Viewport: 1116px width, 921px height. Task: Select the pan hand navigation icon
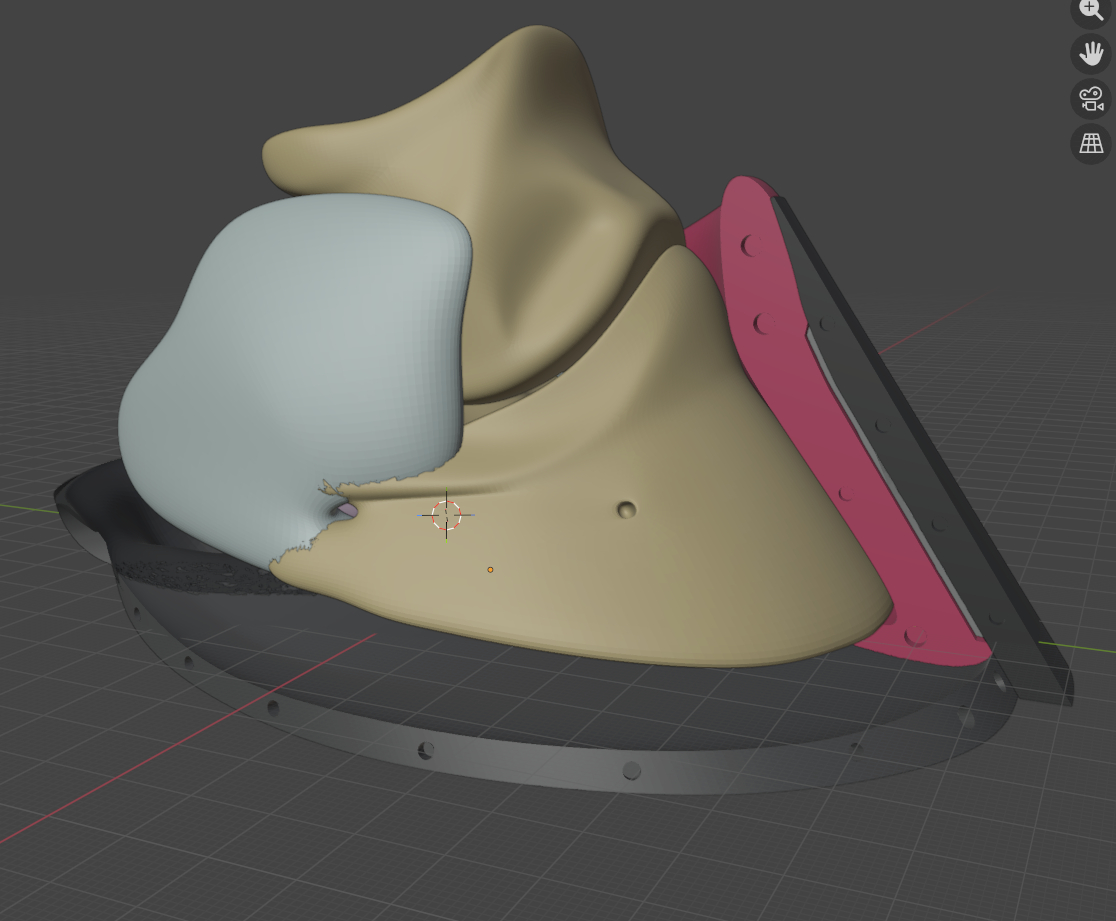pyautogui.click(x=1091, y=53)
